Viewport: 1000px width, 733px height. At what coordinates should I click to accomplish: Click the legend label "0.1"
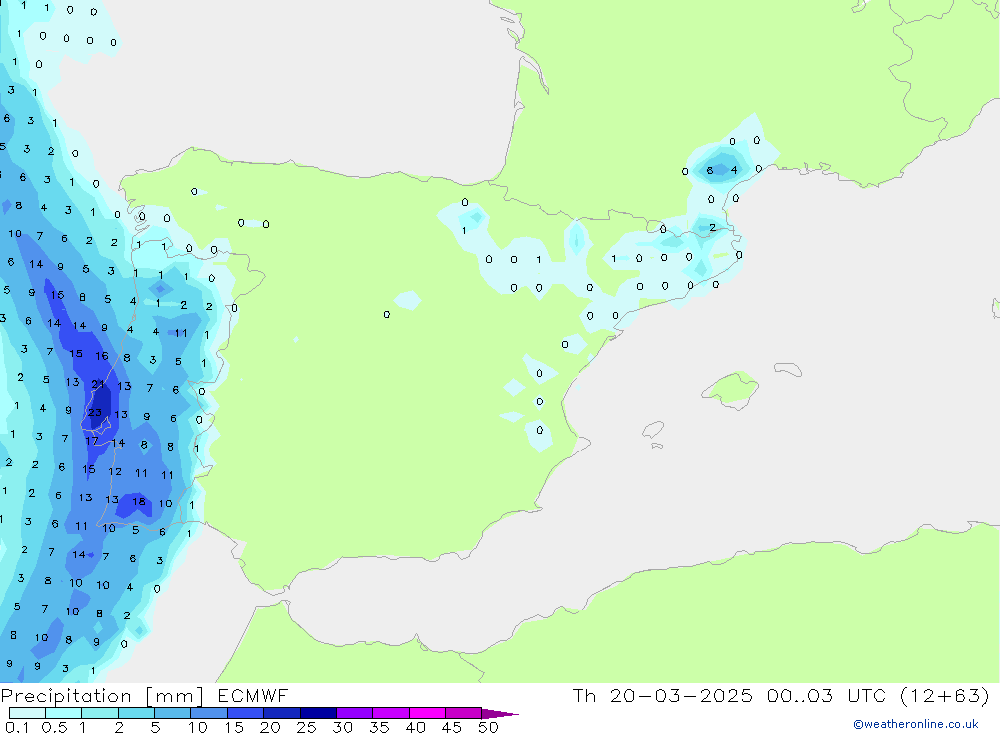pos(17,727)
